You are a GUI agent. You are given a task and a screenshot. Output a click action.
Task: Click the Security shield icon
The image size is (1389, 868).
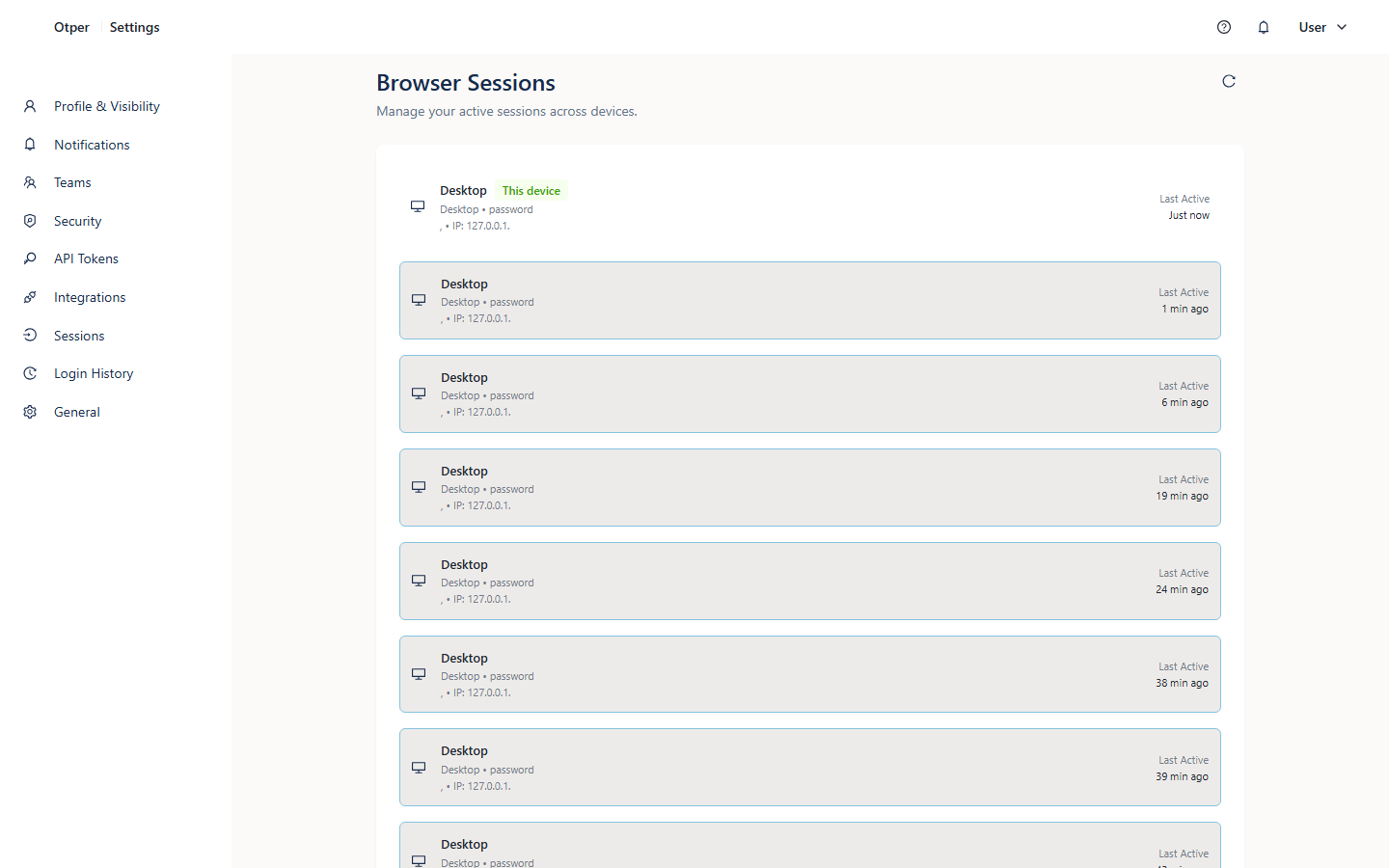point(30,221)
